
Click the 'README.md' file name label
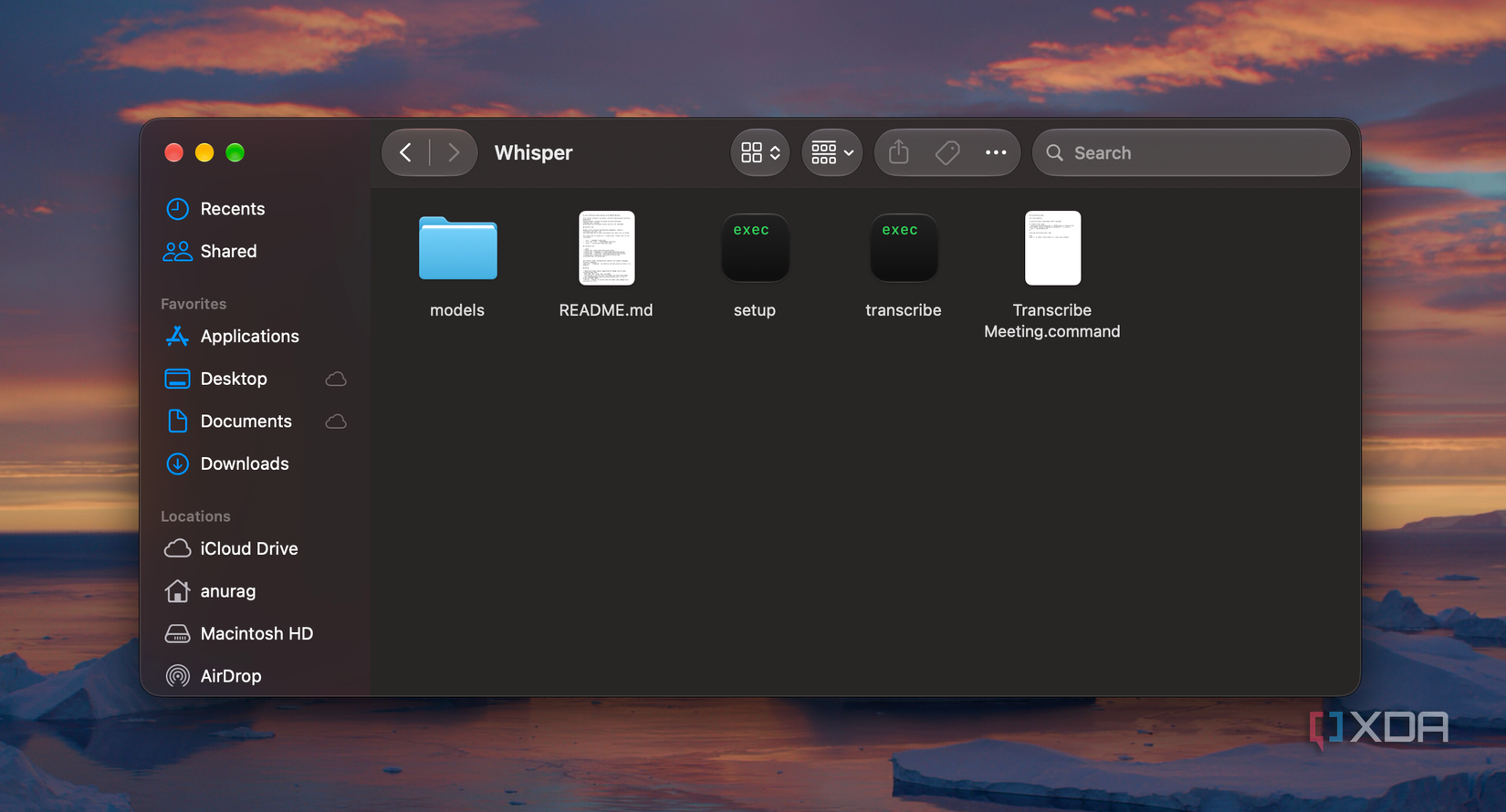click(x=606, y=310)
